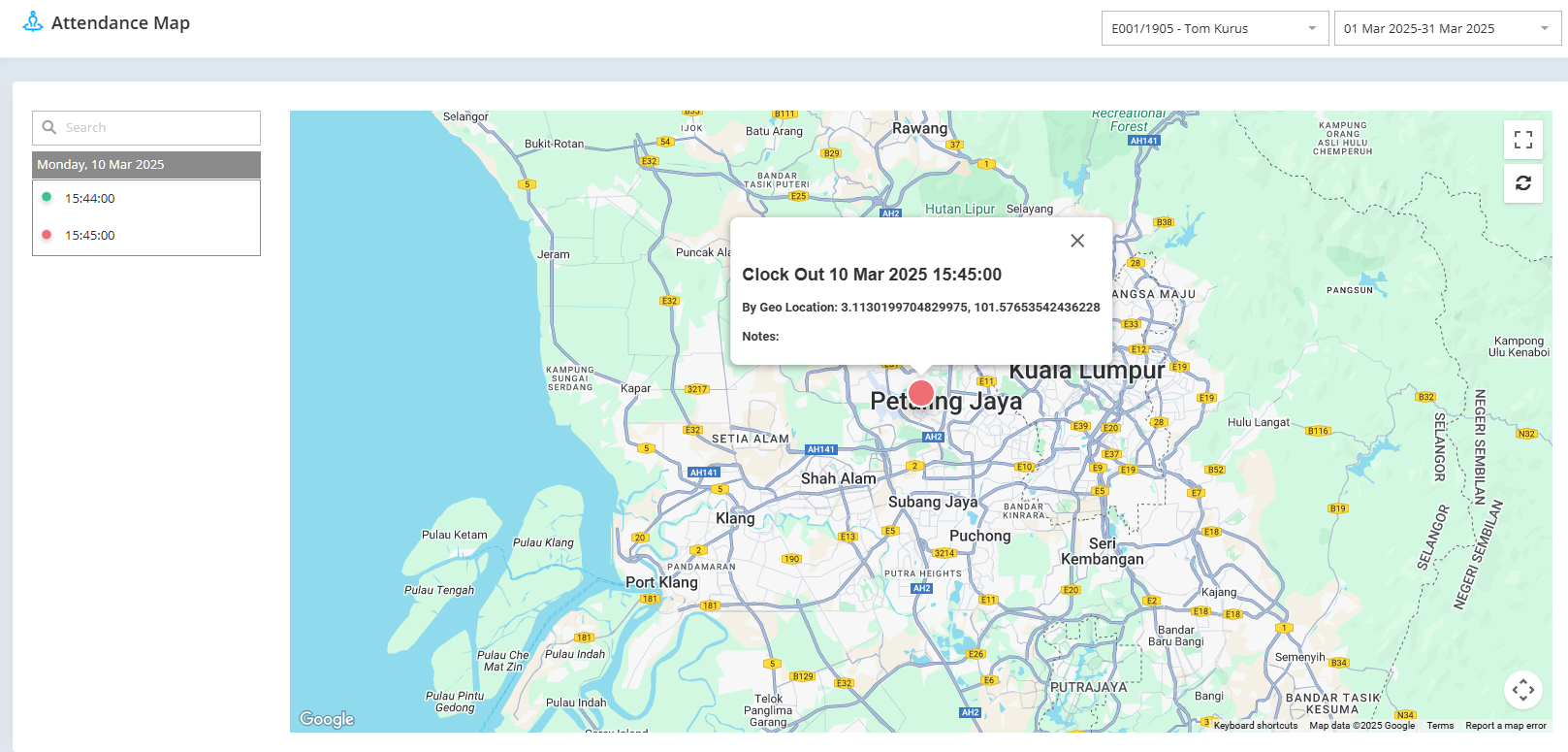1568x752 pixels.
Task: Click the PUTRAJAYA map label
Action: (1088, 687)
